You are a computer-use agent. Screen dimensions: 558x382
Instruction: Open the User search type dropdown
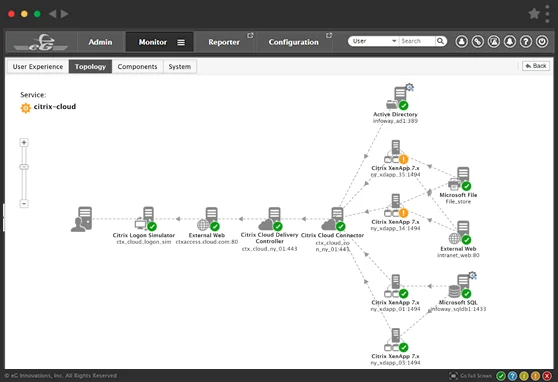(x=374, y=41)
